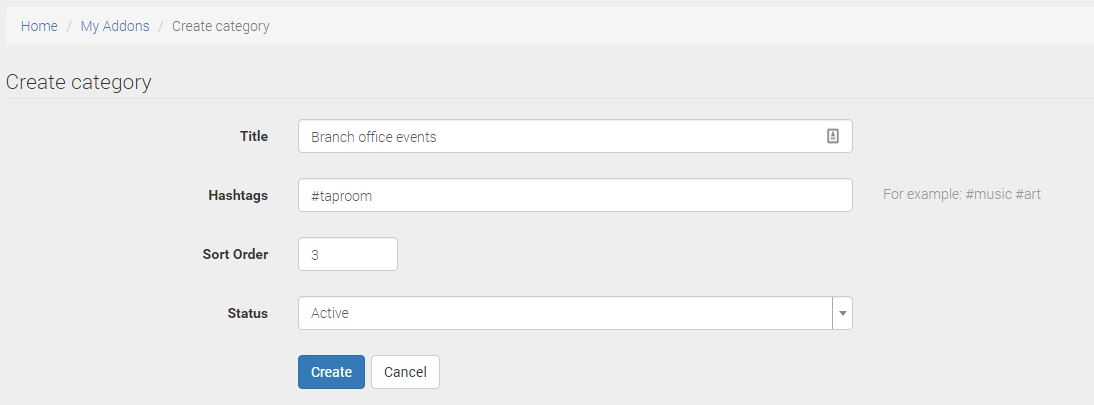Cancel the category creation
This screenshot has height=405, width=1094.
[x=405, y=372]
